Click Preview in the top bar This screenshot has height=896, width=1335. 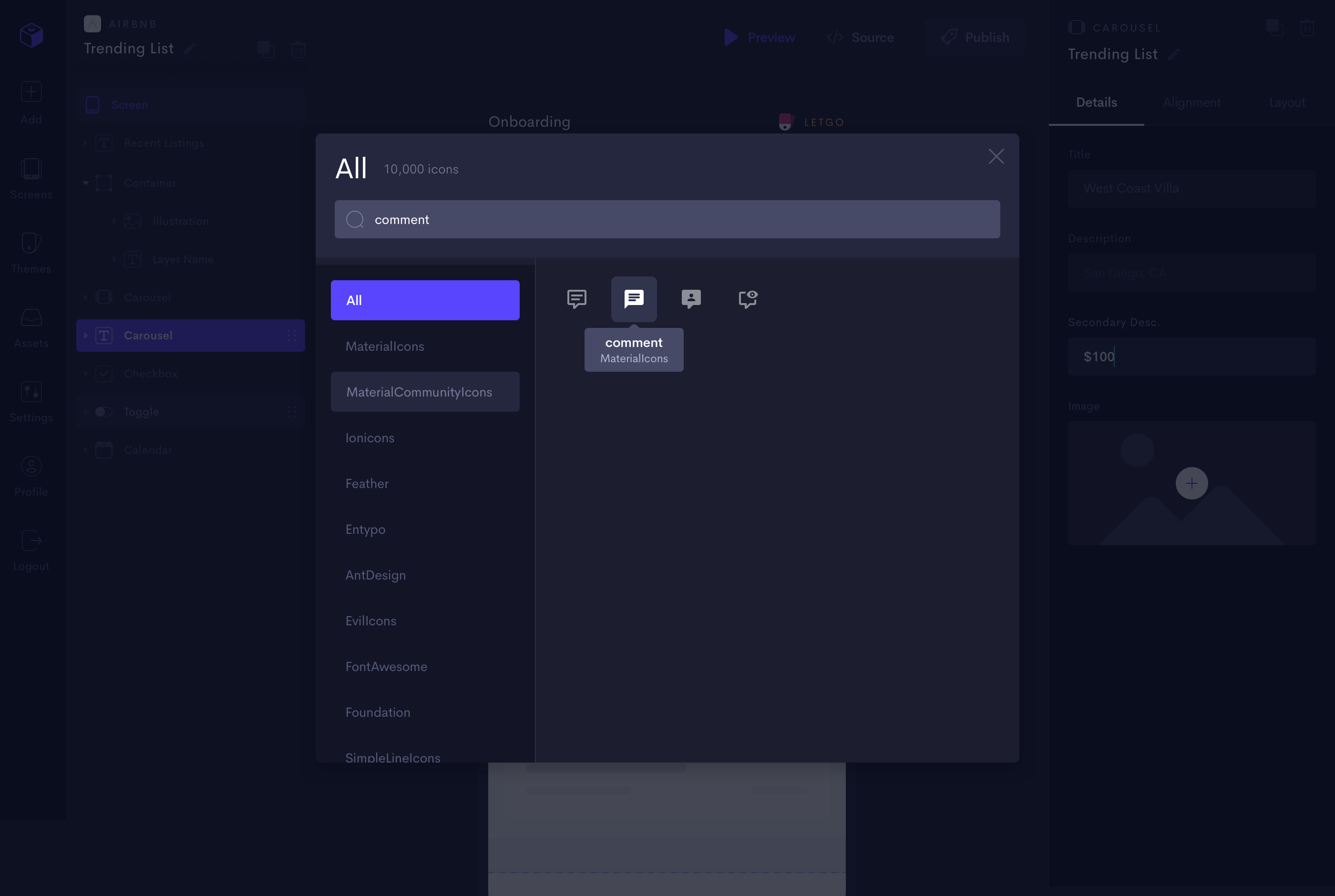point(759,37)
